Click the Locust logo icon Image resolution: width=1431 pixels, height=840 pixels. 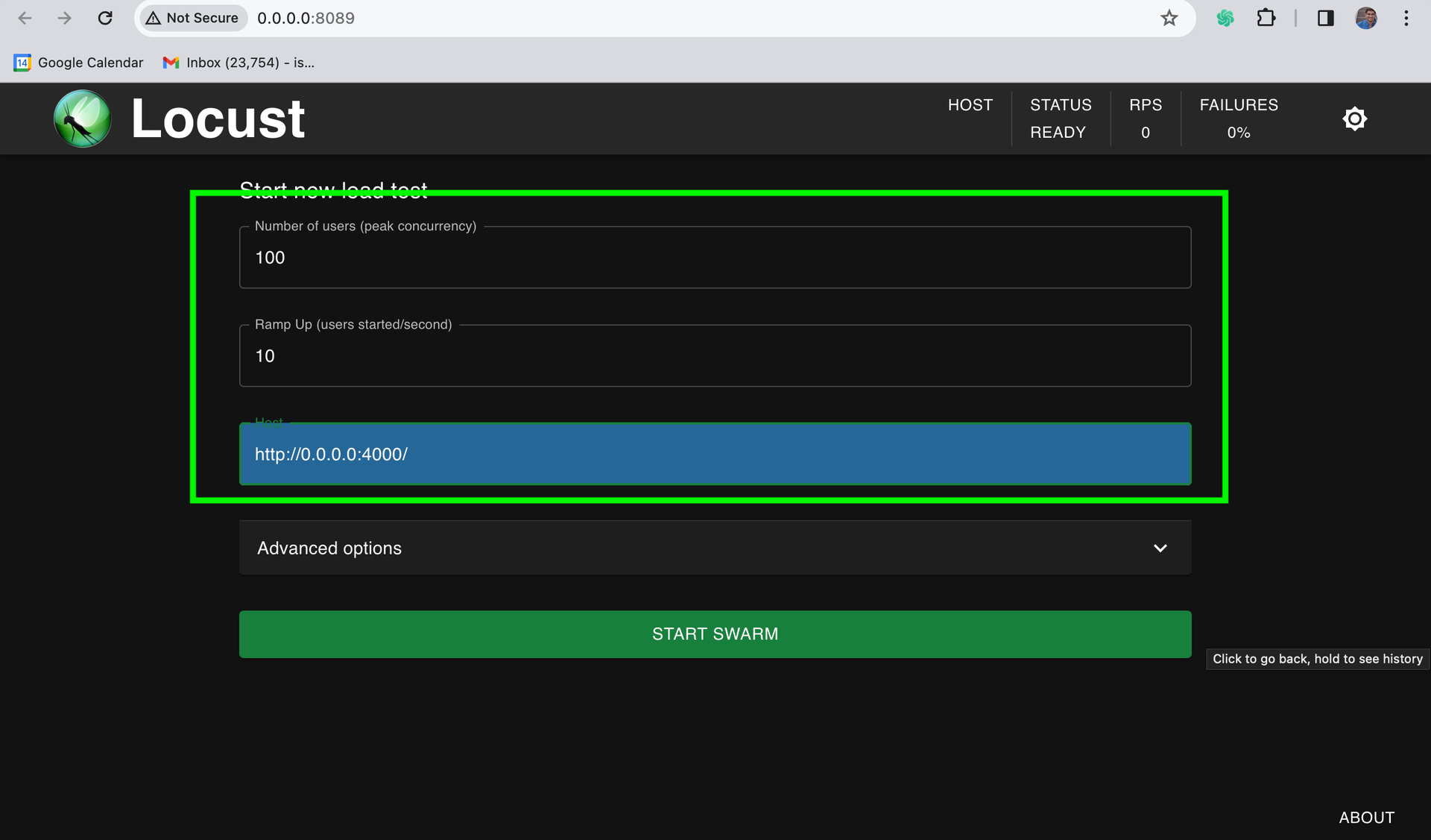[82, 119]
